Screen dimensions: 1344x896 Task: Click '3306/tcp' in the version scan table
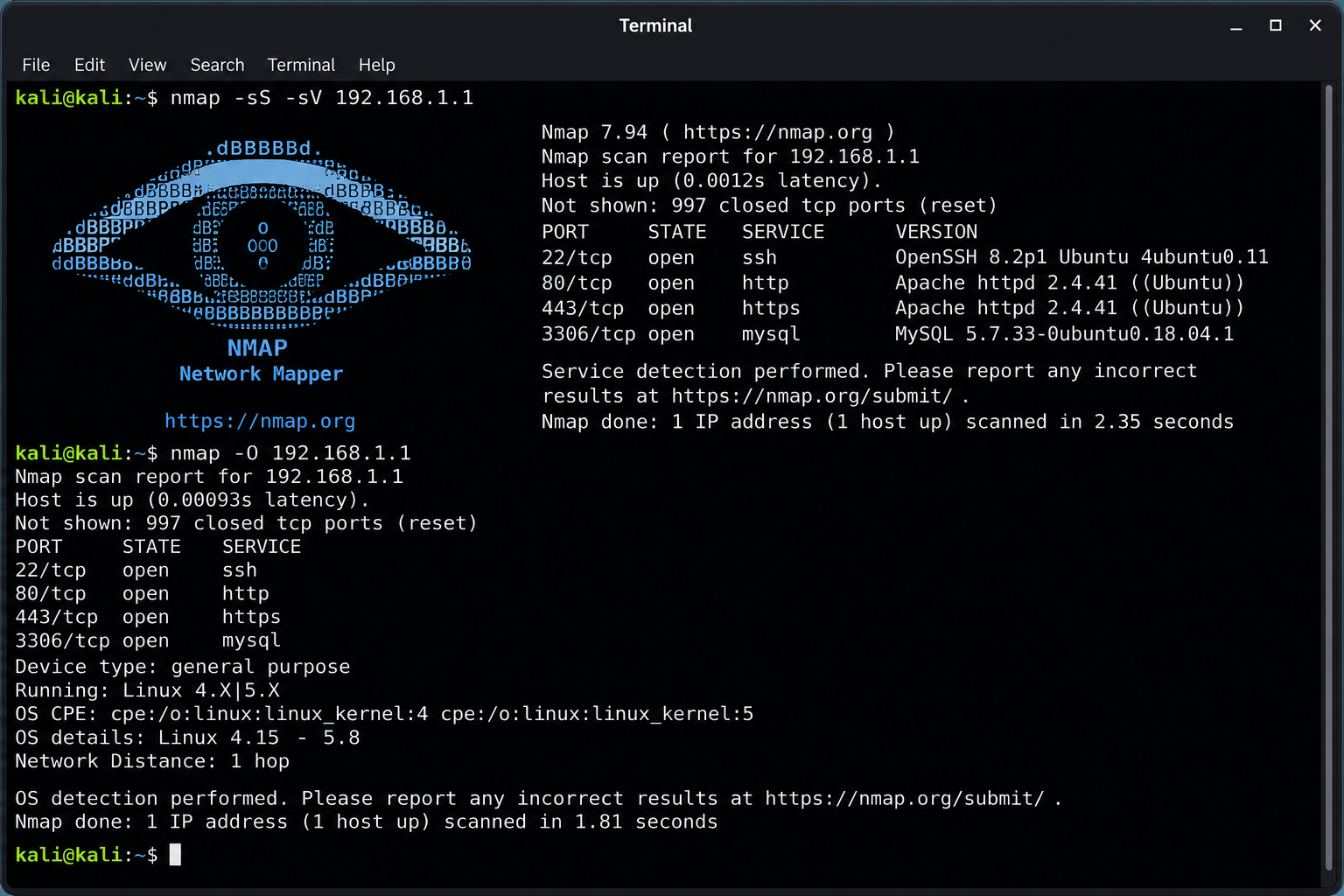pyautogui.click(x=589, y=333)
